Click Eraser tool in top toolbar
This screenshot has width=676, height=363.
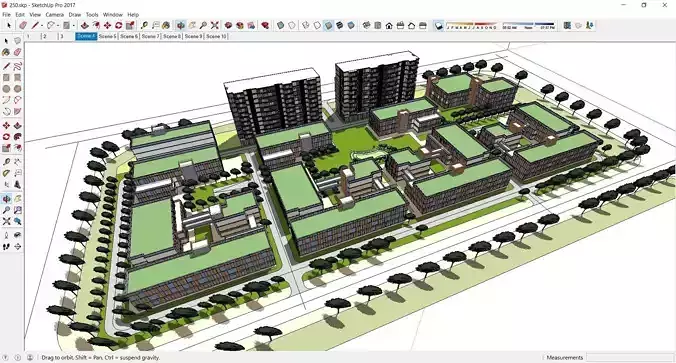(23, 25)
